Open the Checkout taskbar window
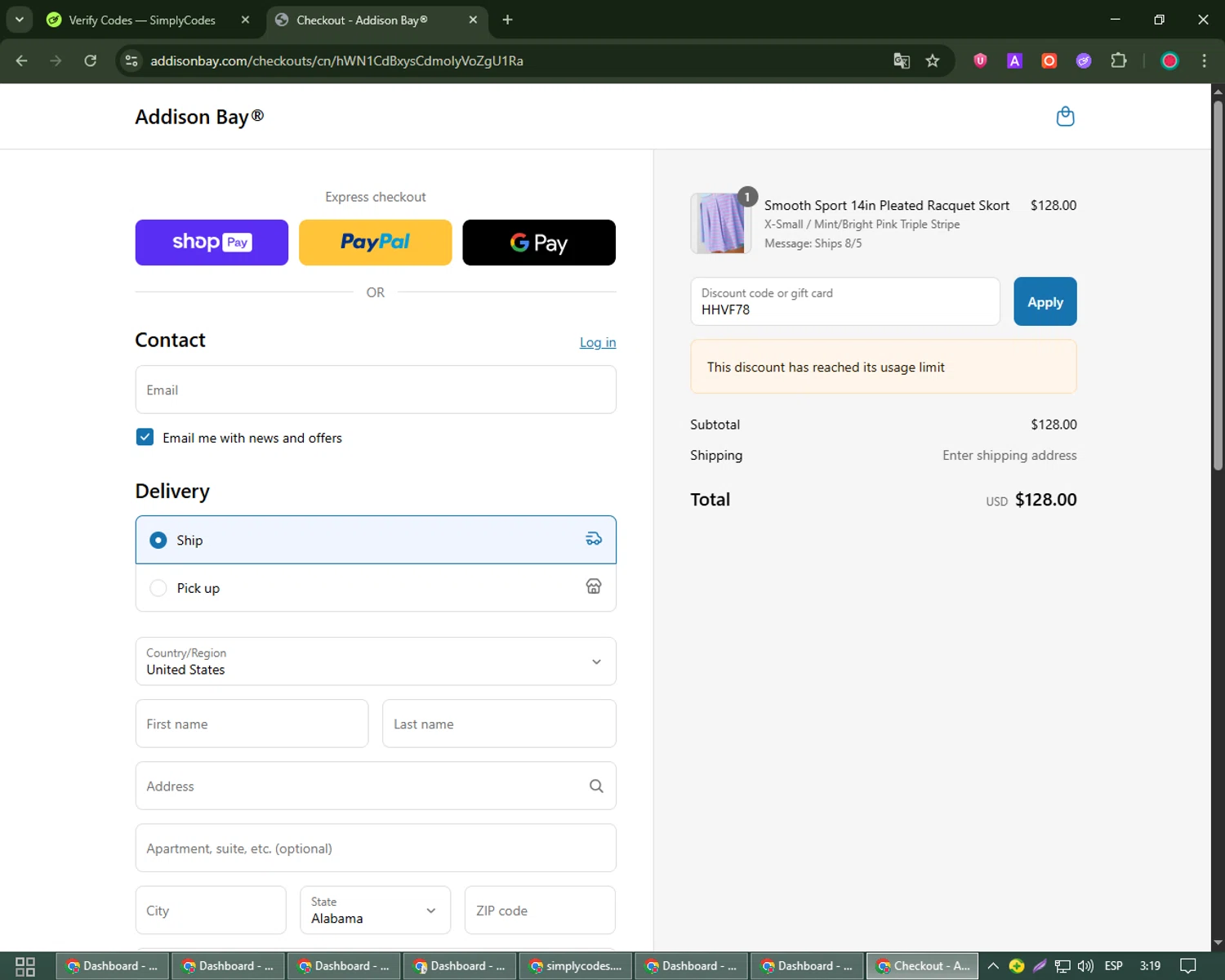 pos(922,966)
